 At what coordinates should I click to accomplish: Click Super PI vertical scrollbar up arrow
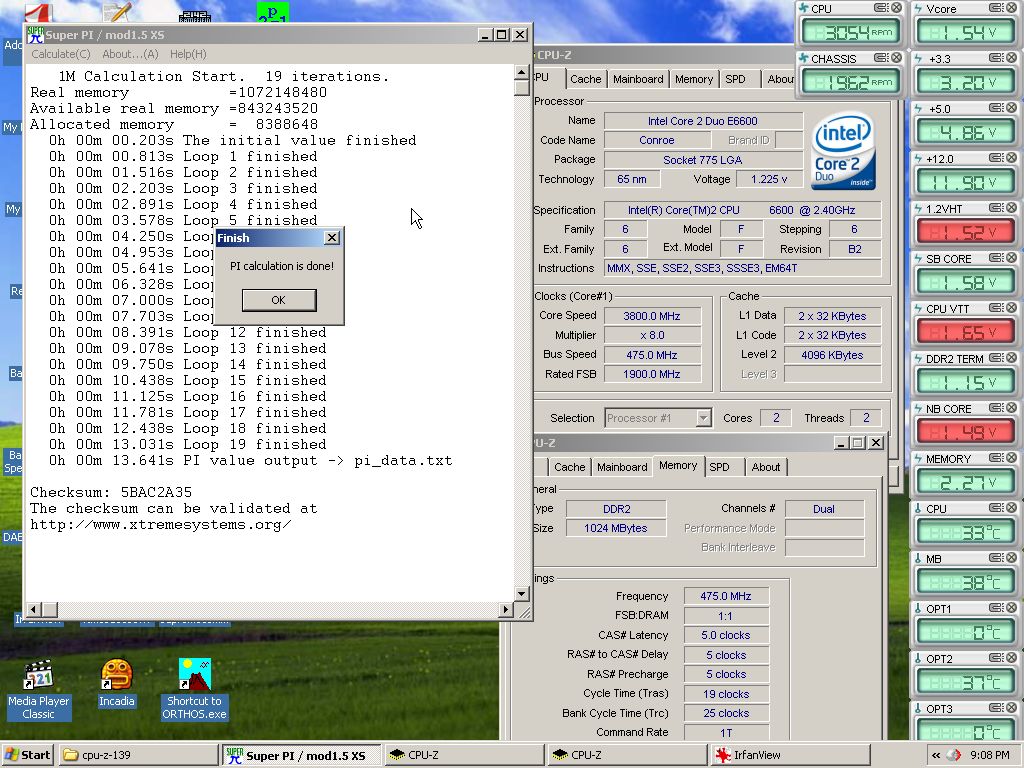[x=522, y=72]
